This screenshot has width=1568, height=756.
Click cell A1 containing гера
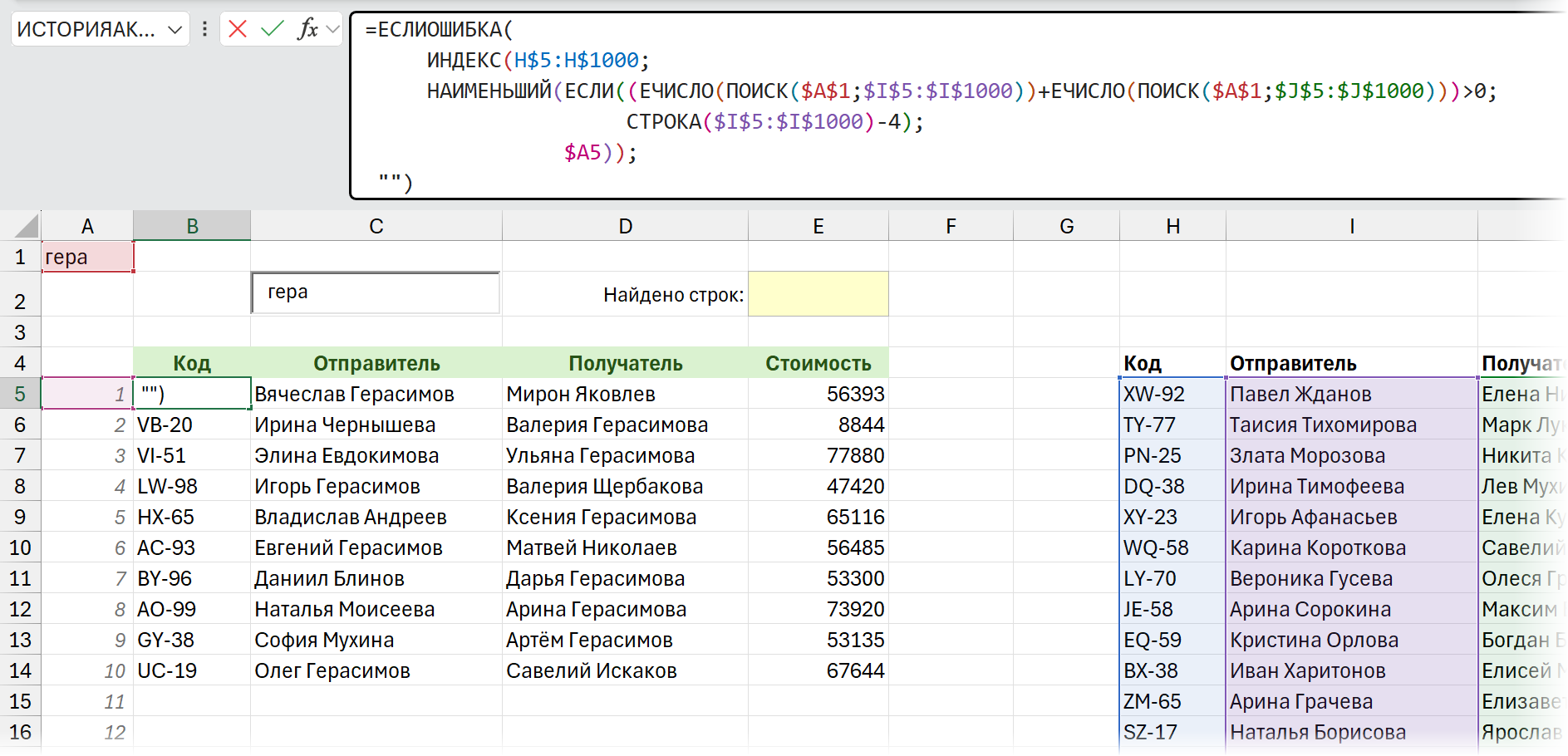pyautogui.click(x=87, y=257)
